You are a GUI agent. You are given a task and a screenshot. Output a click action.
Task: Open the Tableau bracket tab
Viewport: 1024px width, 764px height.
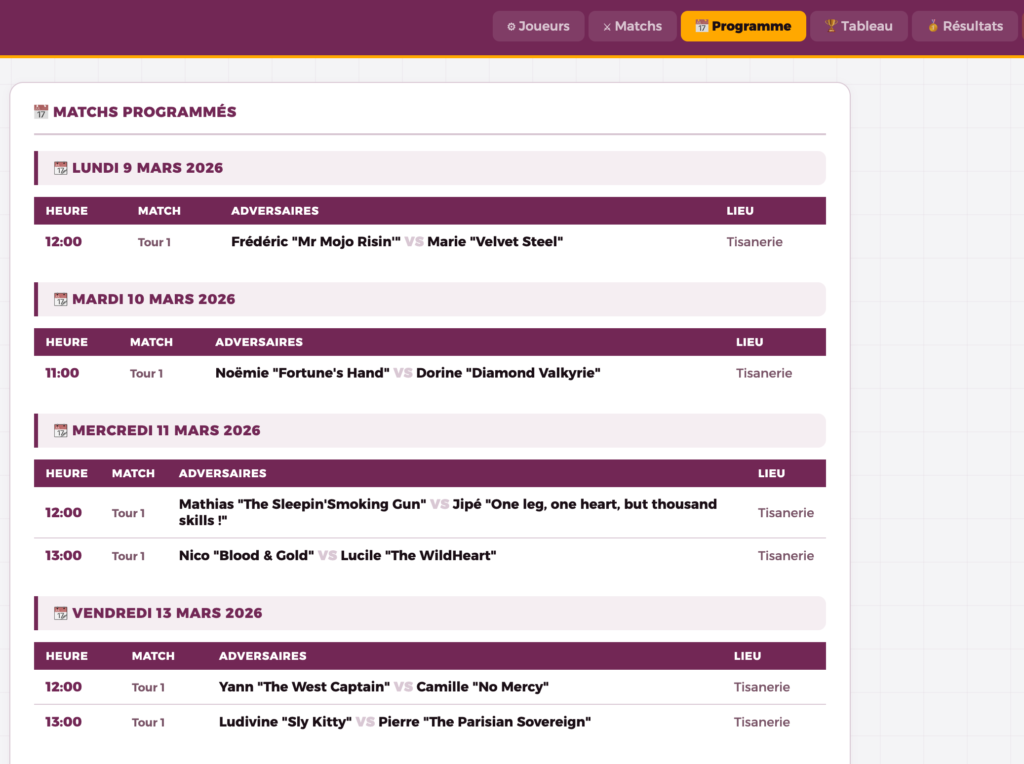[858, 26]
